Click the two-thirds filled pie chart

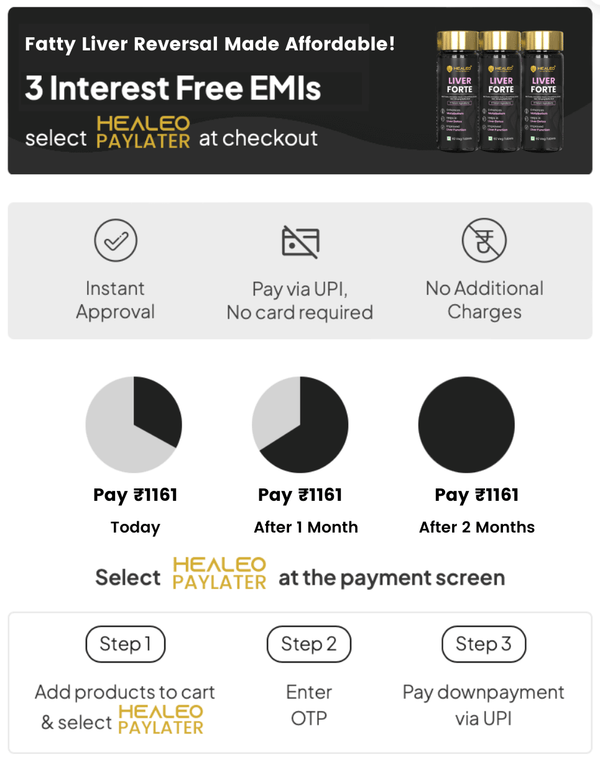(x=300, y=425)
